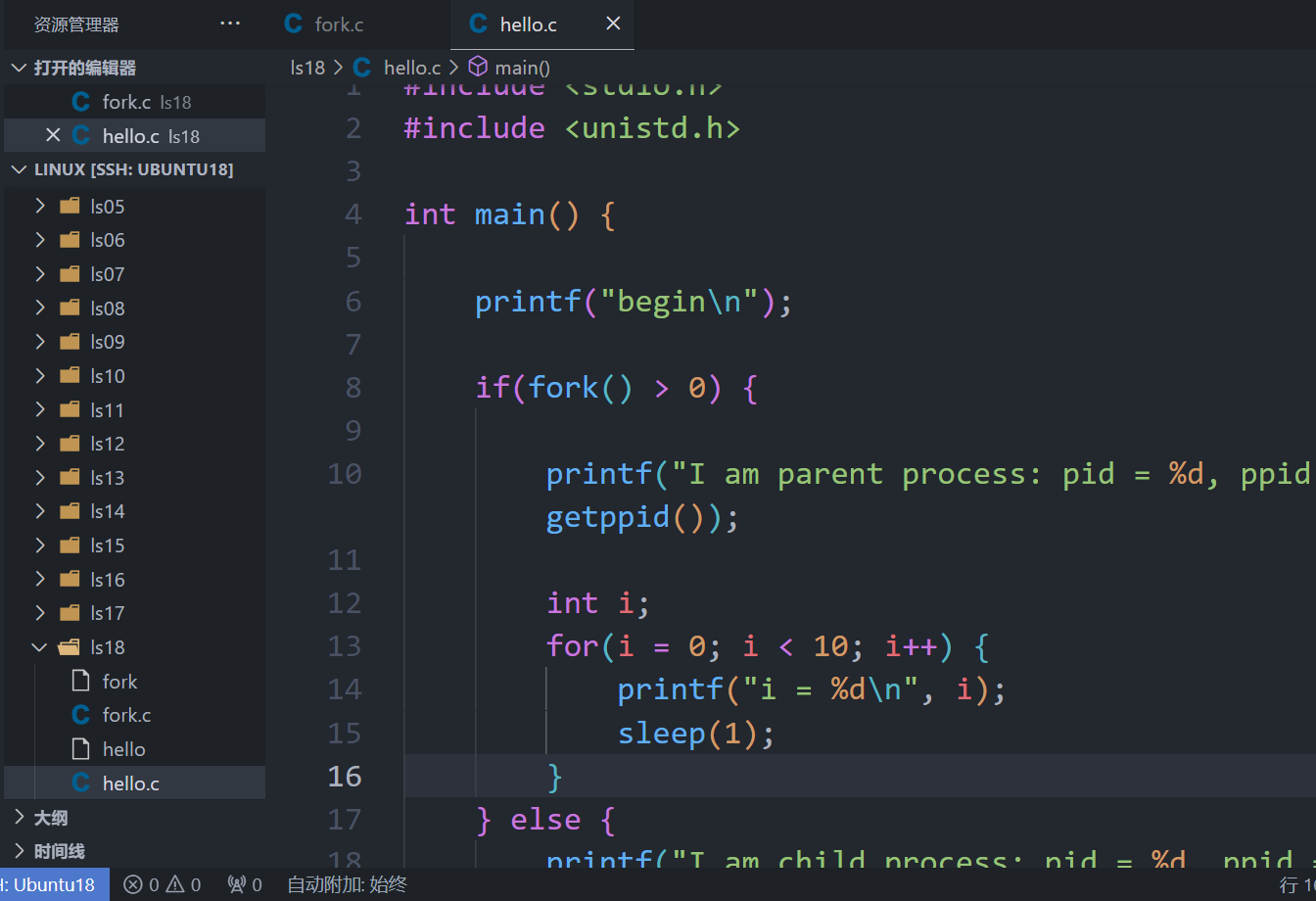The image size is (1316, 901).
Task: Click the ls13 folder icon
Action: (x=70, y=477)
